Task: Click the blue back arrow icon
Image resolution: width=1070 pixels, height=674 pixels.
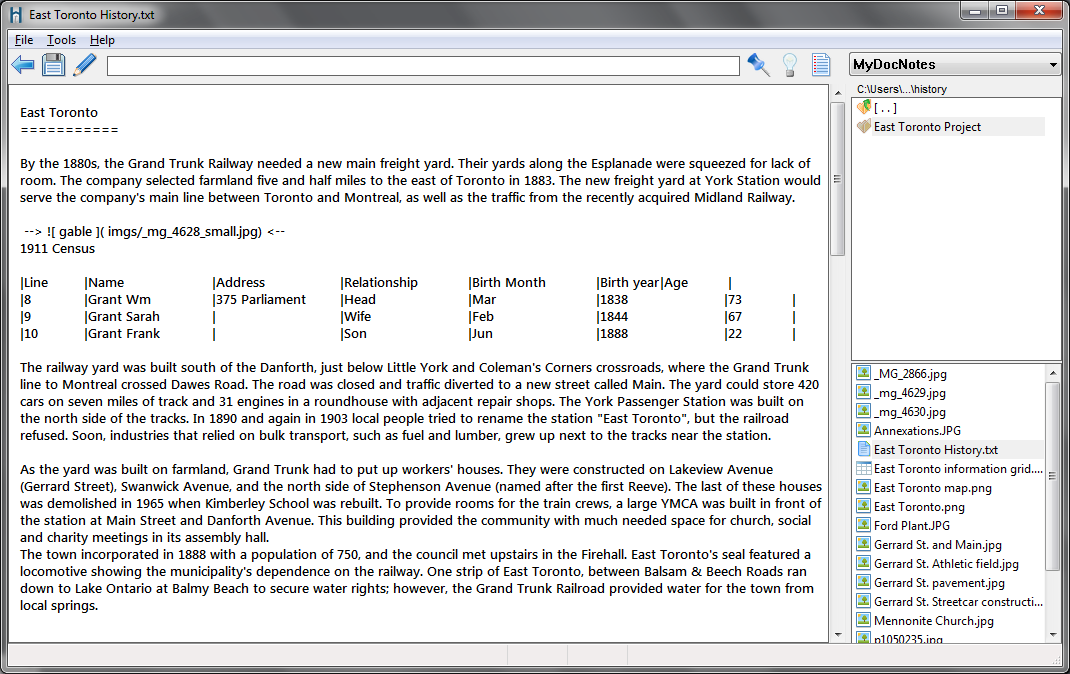Action: pos(23,65)
